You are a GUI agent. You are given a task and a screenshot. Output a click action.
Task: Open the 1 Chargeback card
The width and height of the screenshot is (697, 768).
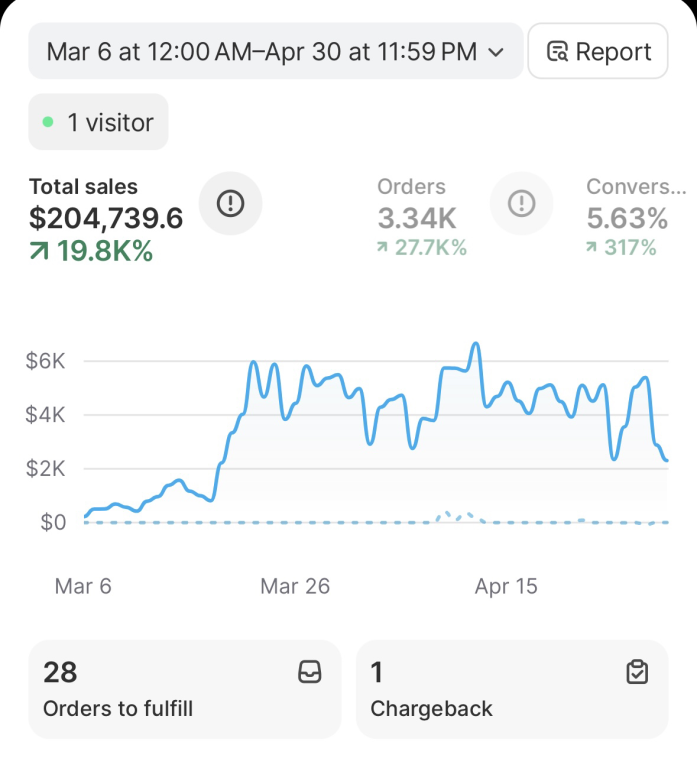click(512, 689)
